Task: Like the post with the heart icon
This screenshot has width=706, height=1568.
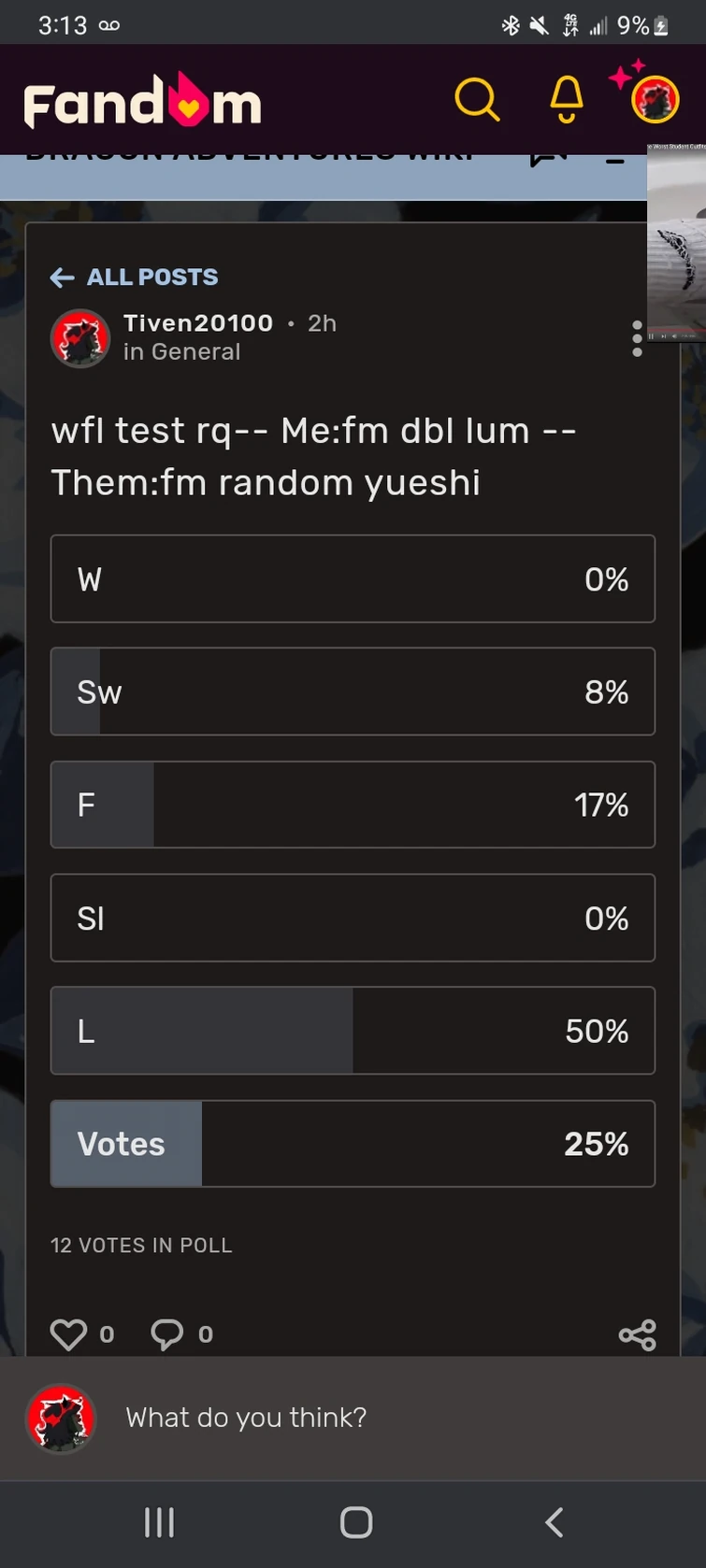Action: (x=68, y=1334)
